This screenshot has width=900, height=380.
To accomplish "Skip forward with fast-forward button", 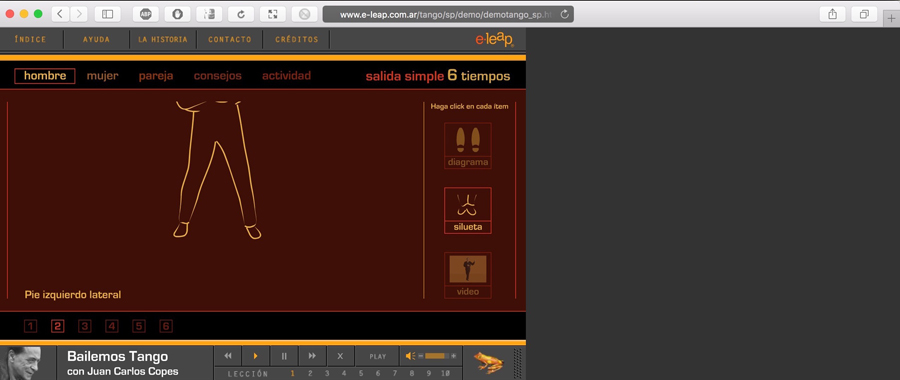I will pos(312,356).
